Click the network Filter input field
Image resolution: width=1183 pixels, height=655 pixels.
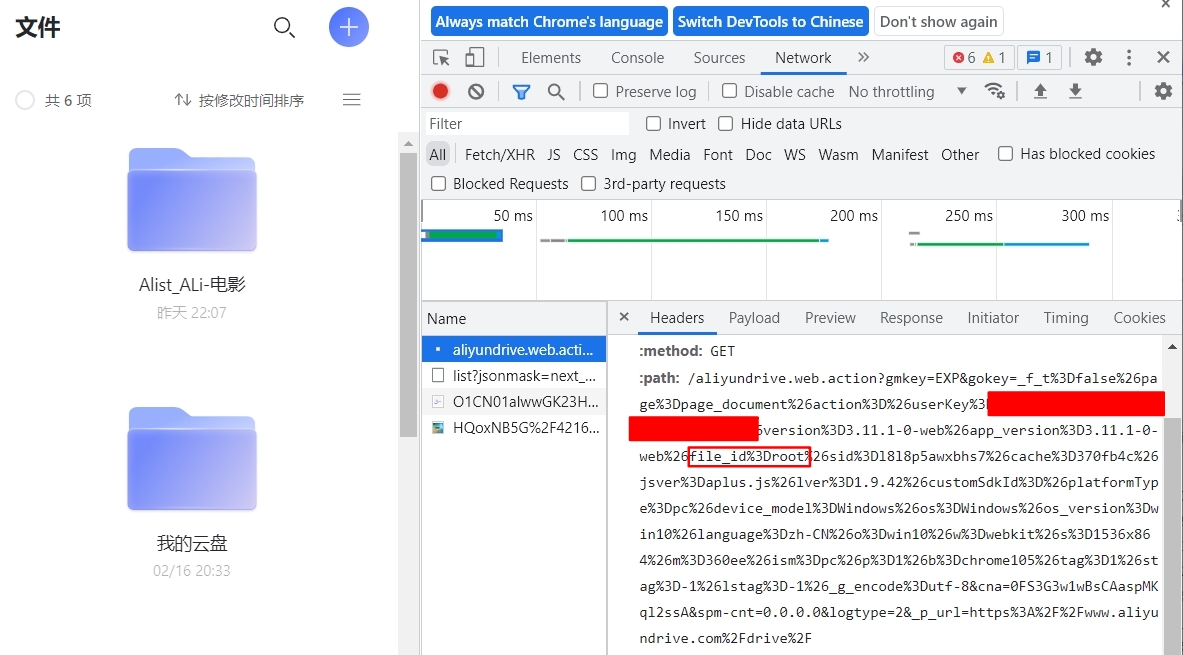(527, 123)
